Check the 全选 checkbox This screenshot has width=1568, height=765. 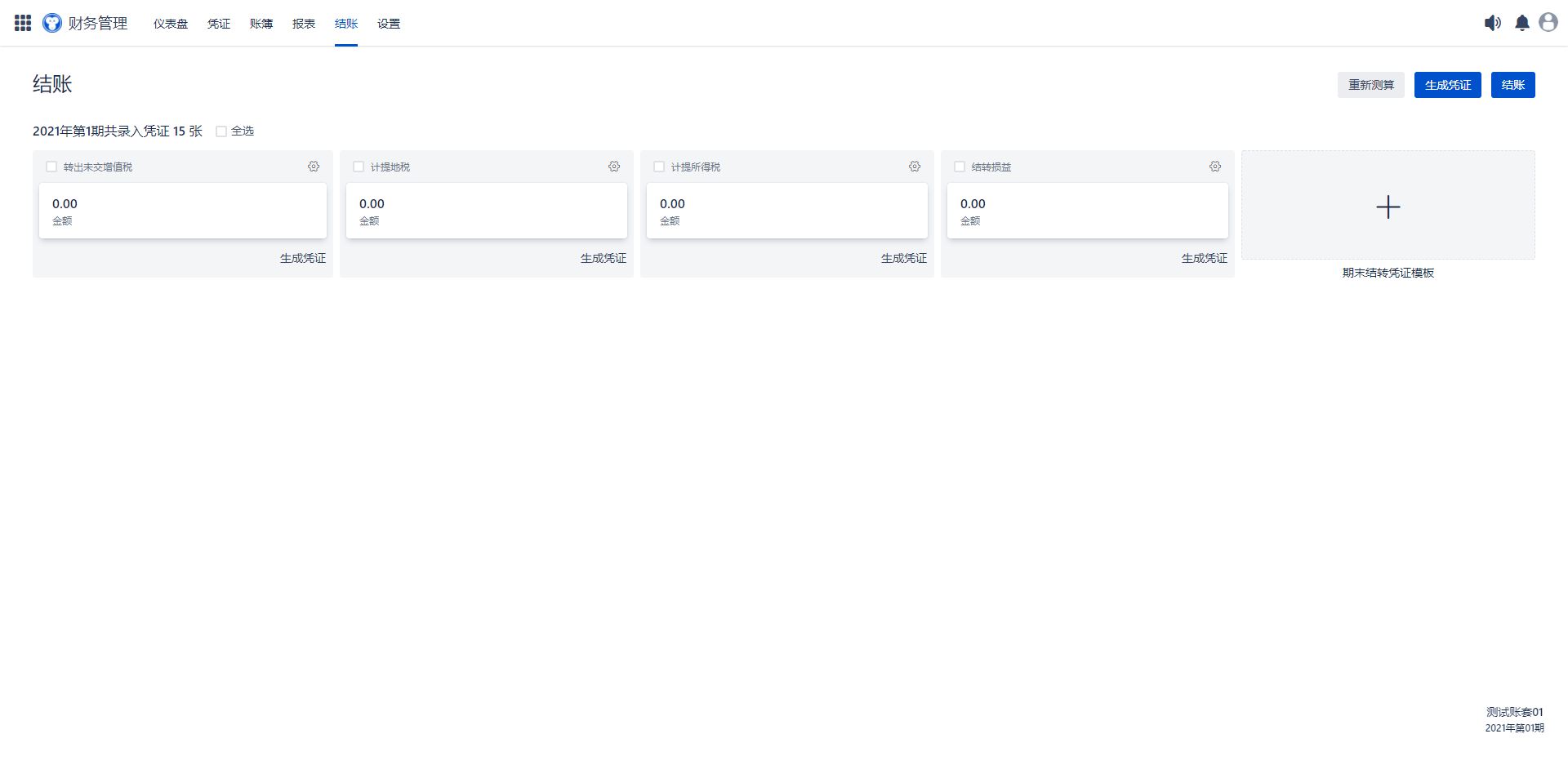click(x=221, y=131)
